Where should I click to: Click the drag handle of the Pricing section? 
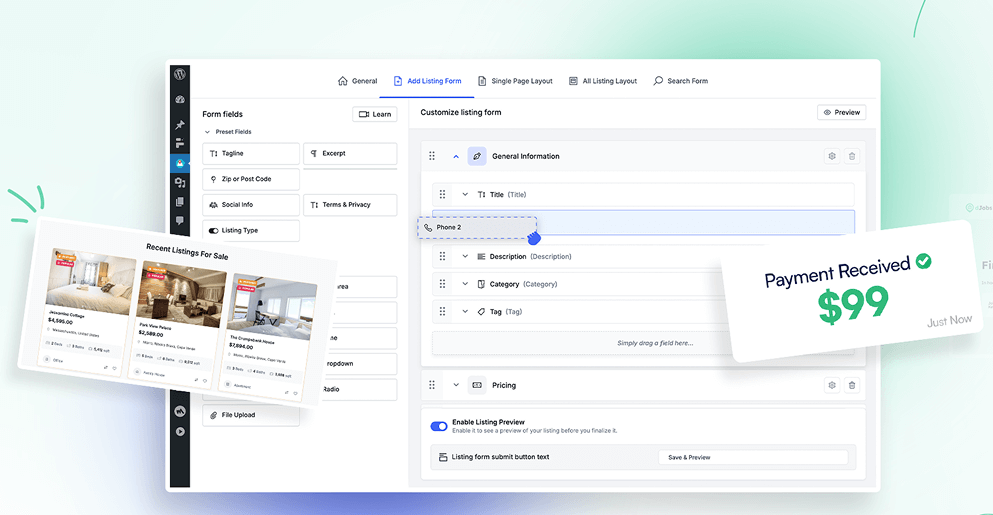tap(432, 385)
